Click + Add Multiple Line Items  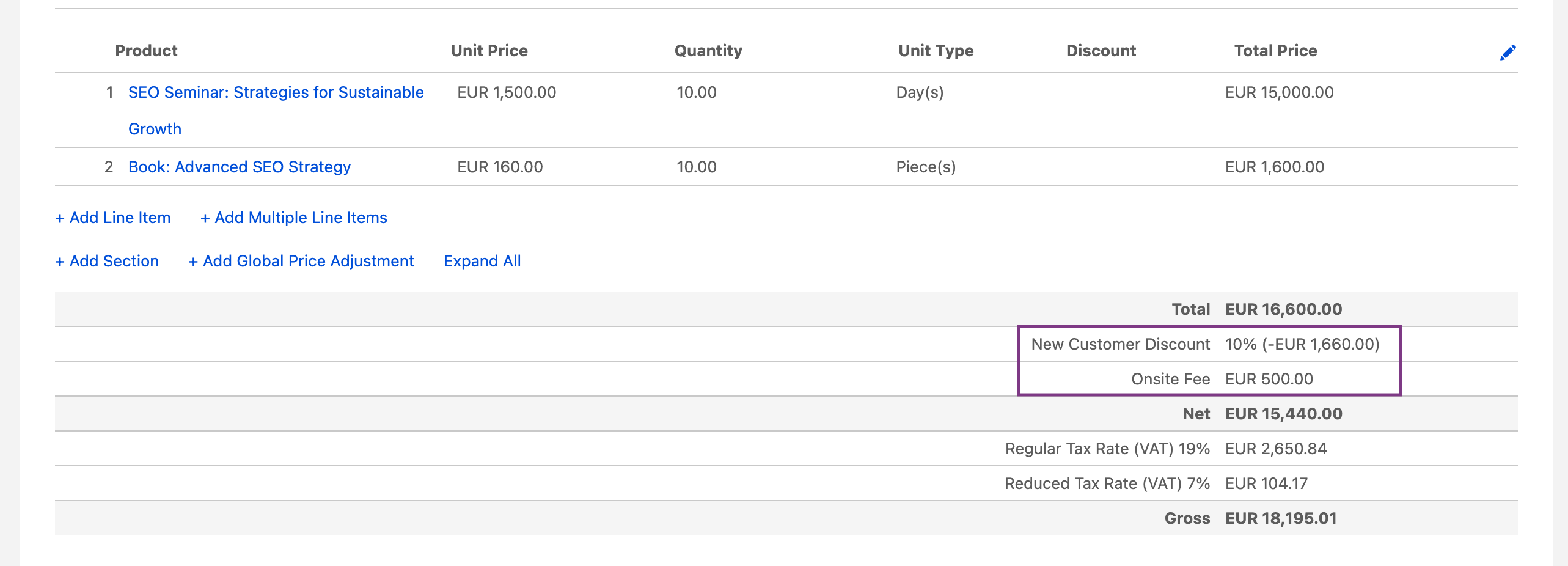point(293,218)
